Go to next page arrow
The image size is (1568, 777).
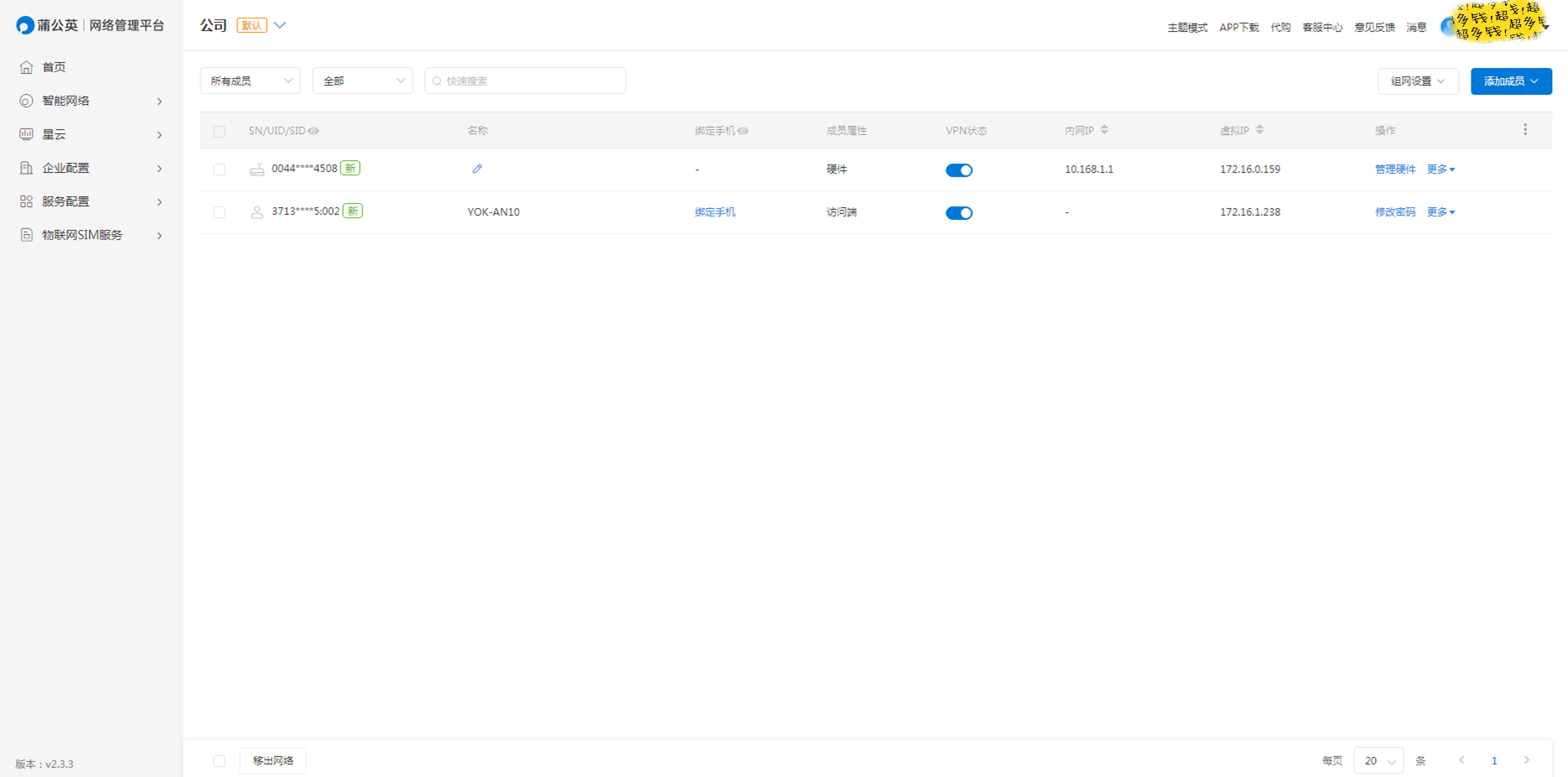(1526, 760)
